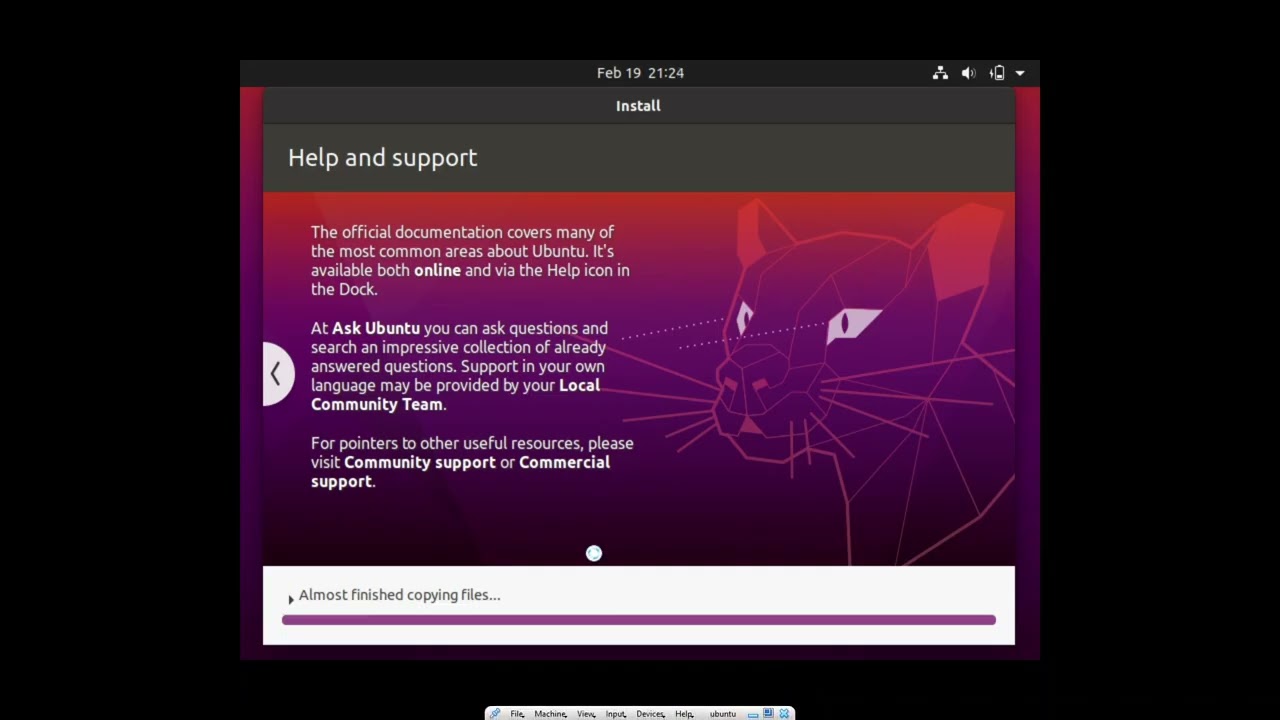Screen dimensions: 1280x720
Task: Click the network connection icon in the top bar
Action: click(940, 73)
